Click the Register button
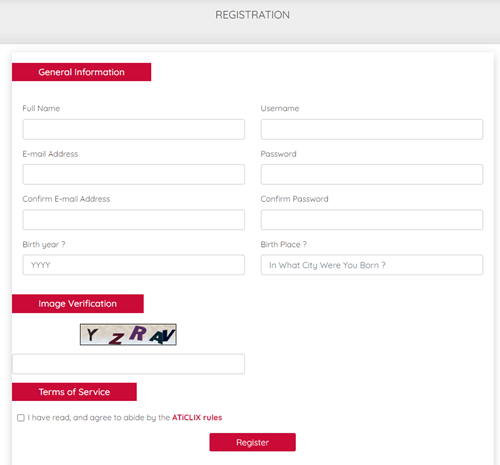 pyautogui.click(x=252, y=442)
